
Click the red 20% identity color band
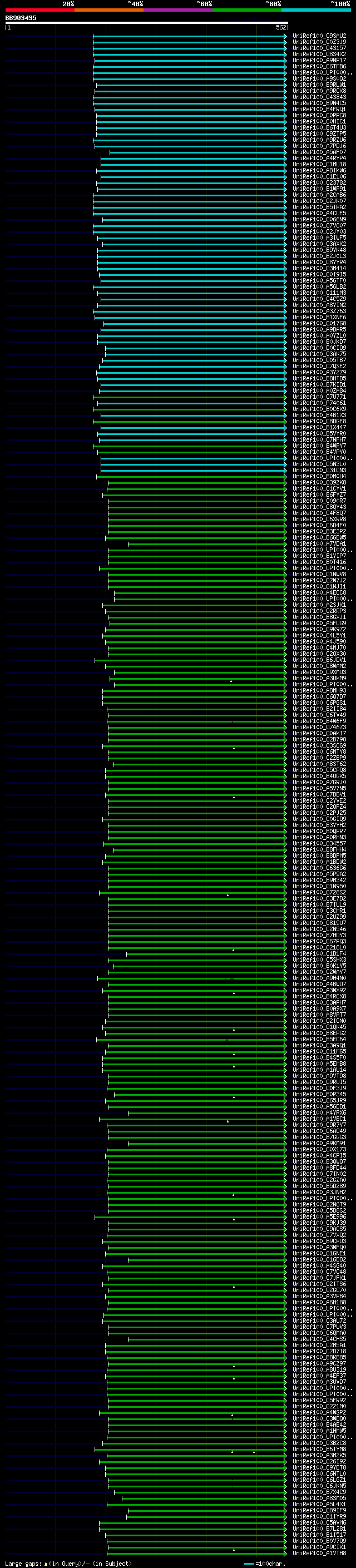[x=39, y=10]
